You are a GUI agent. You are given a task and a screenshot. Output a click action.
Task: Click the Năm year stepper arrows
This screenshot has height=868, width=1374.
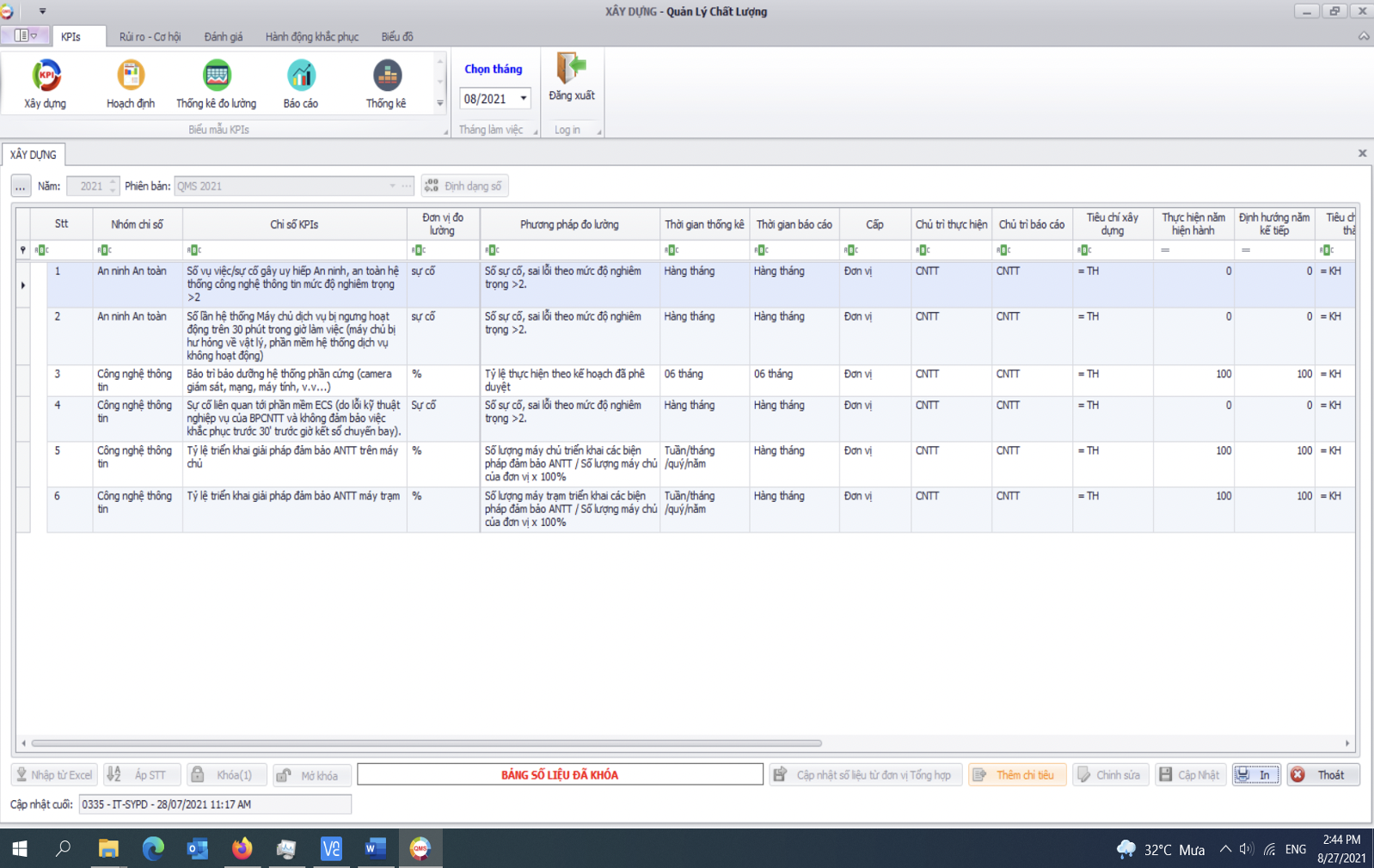[113, 186]
